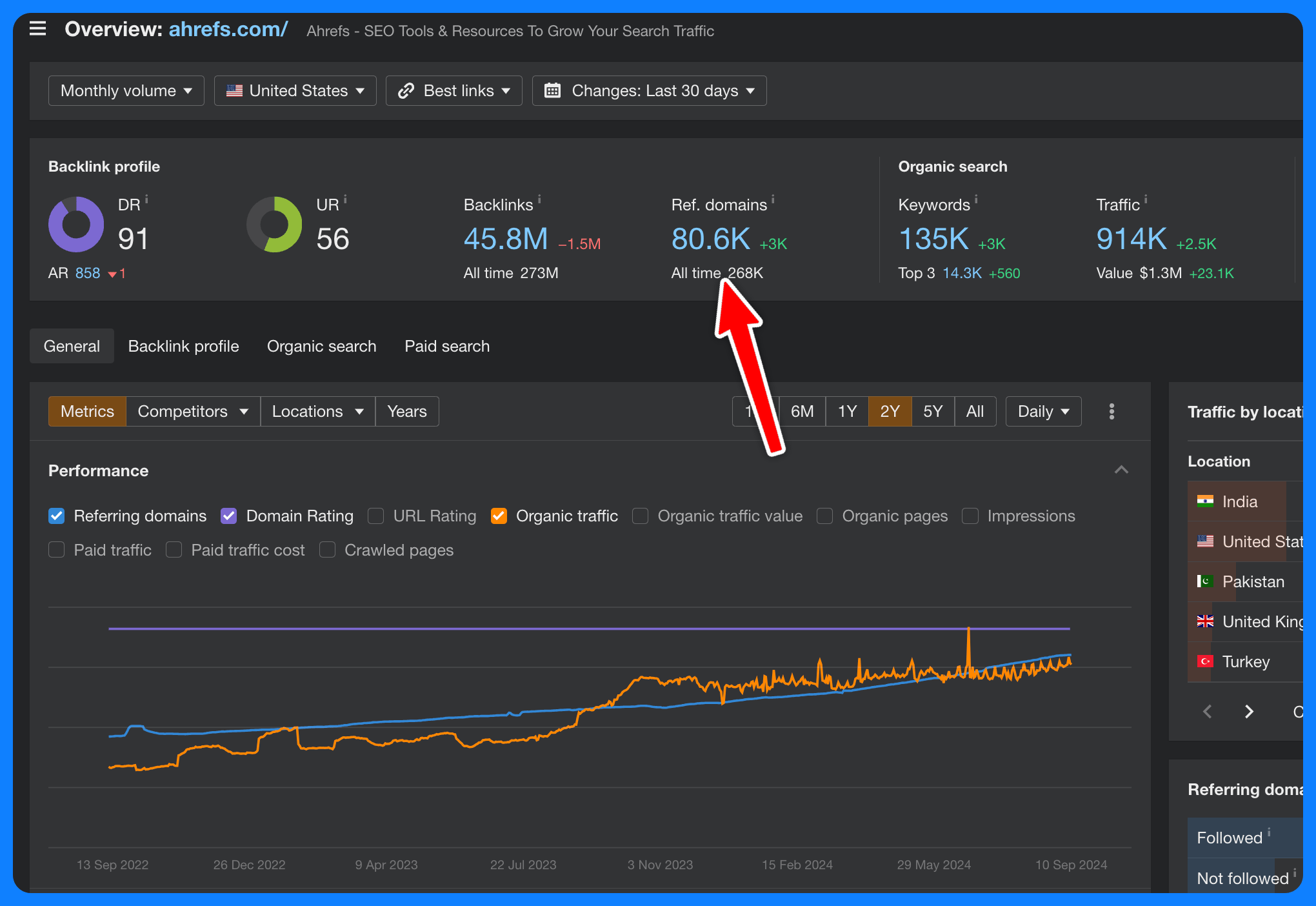1316x906 pixels.
Task: Enable the Paid traffic cost checkbox
Action: tap(174, 550)
